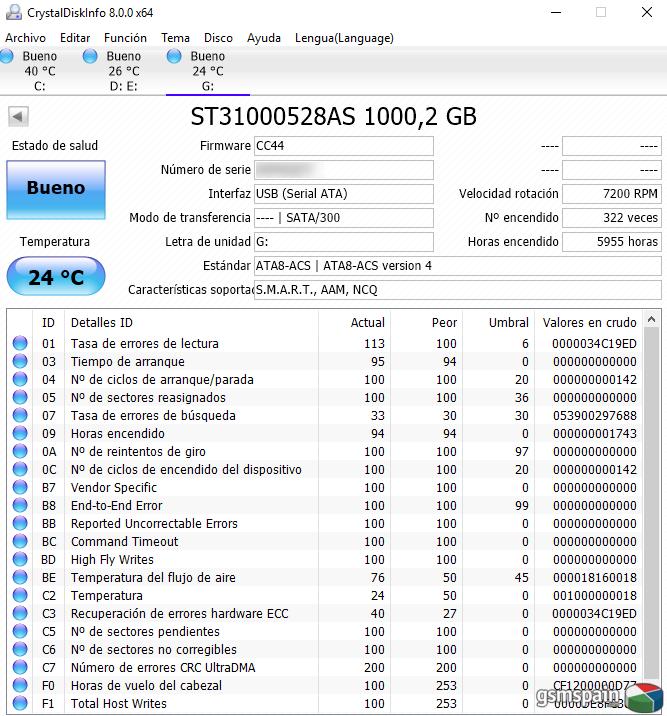Select the G: drive status icon
This screenshot has width=667, height=716.
tap(174, 56)
